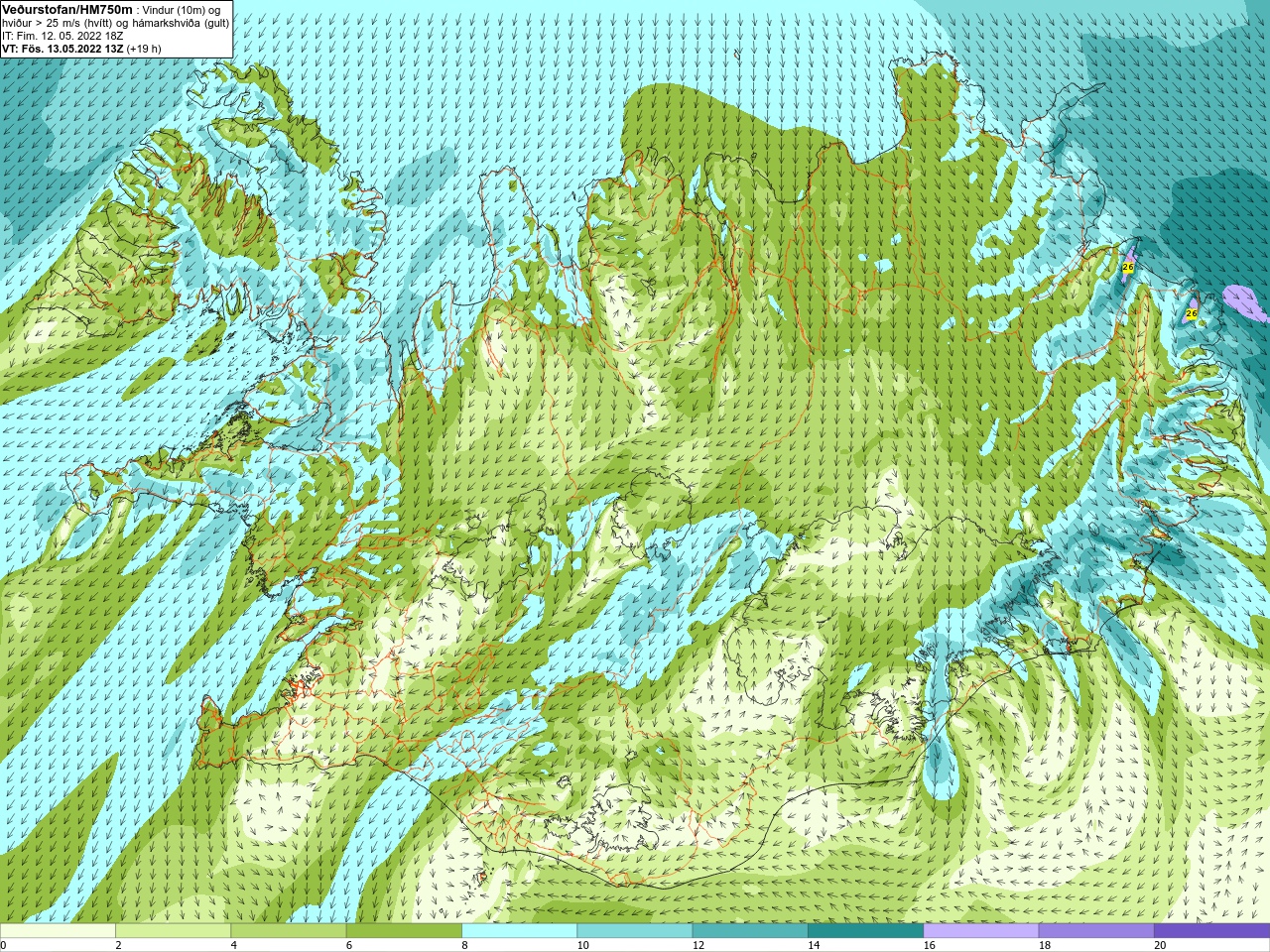Viewport: 1270px width, 952px height.
Task: Click the upper yellow 26 gust marker
Action: click(x=1128, y=268)
